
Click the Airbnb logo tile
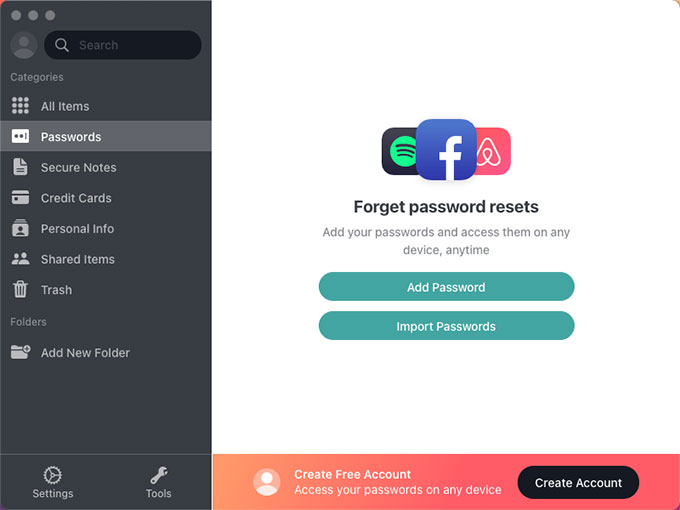pos(491,152)
